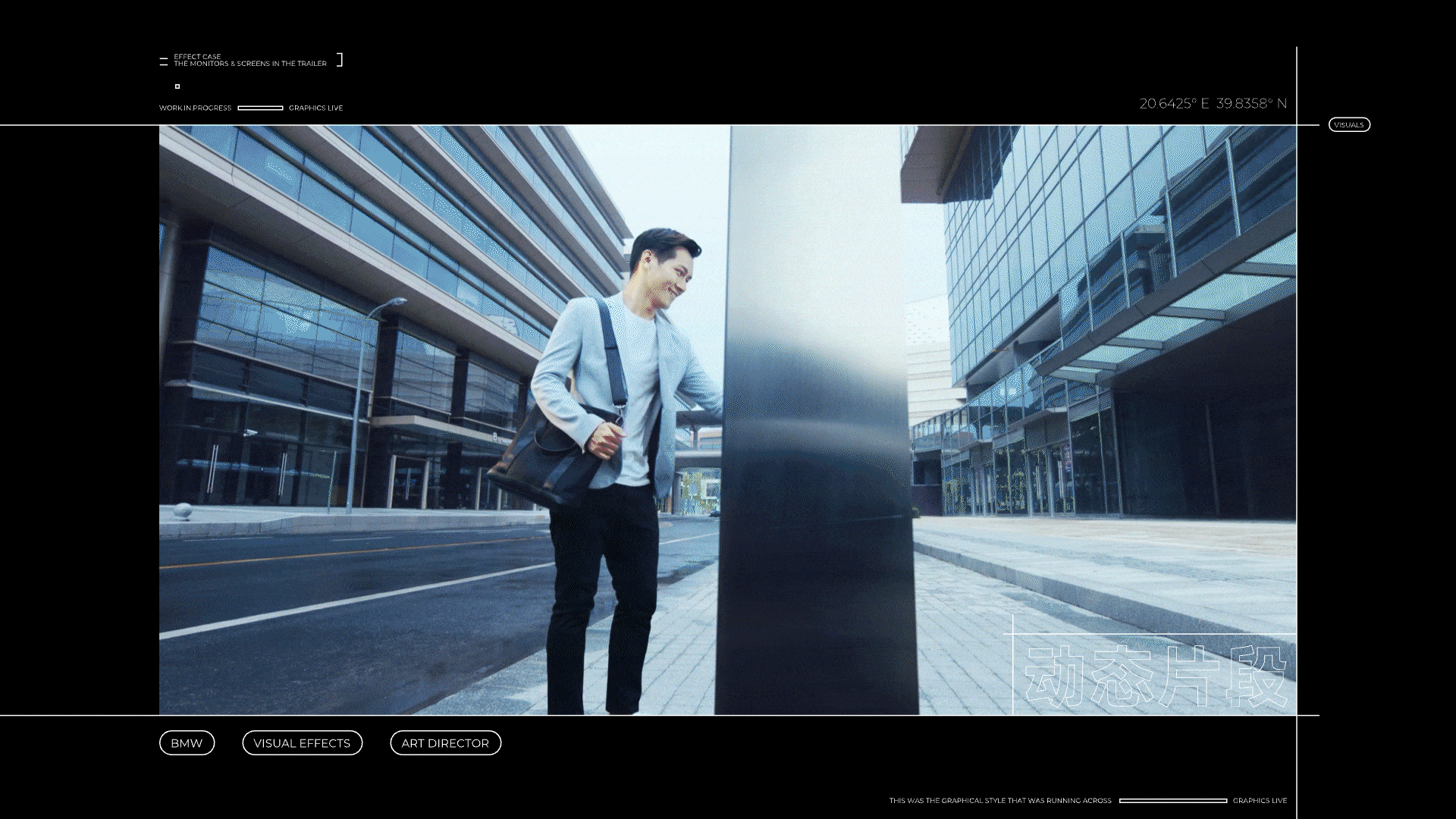Click the progress bar next to WORK.IN.PROGRESS
The height and width of the screenshot is (819, 1456).
[260, 108]
